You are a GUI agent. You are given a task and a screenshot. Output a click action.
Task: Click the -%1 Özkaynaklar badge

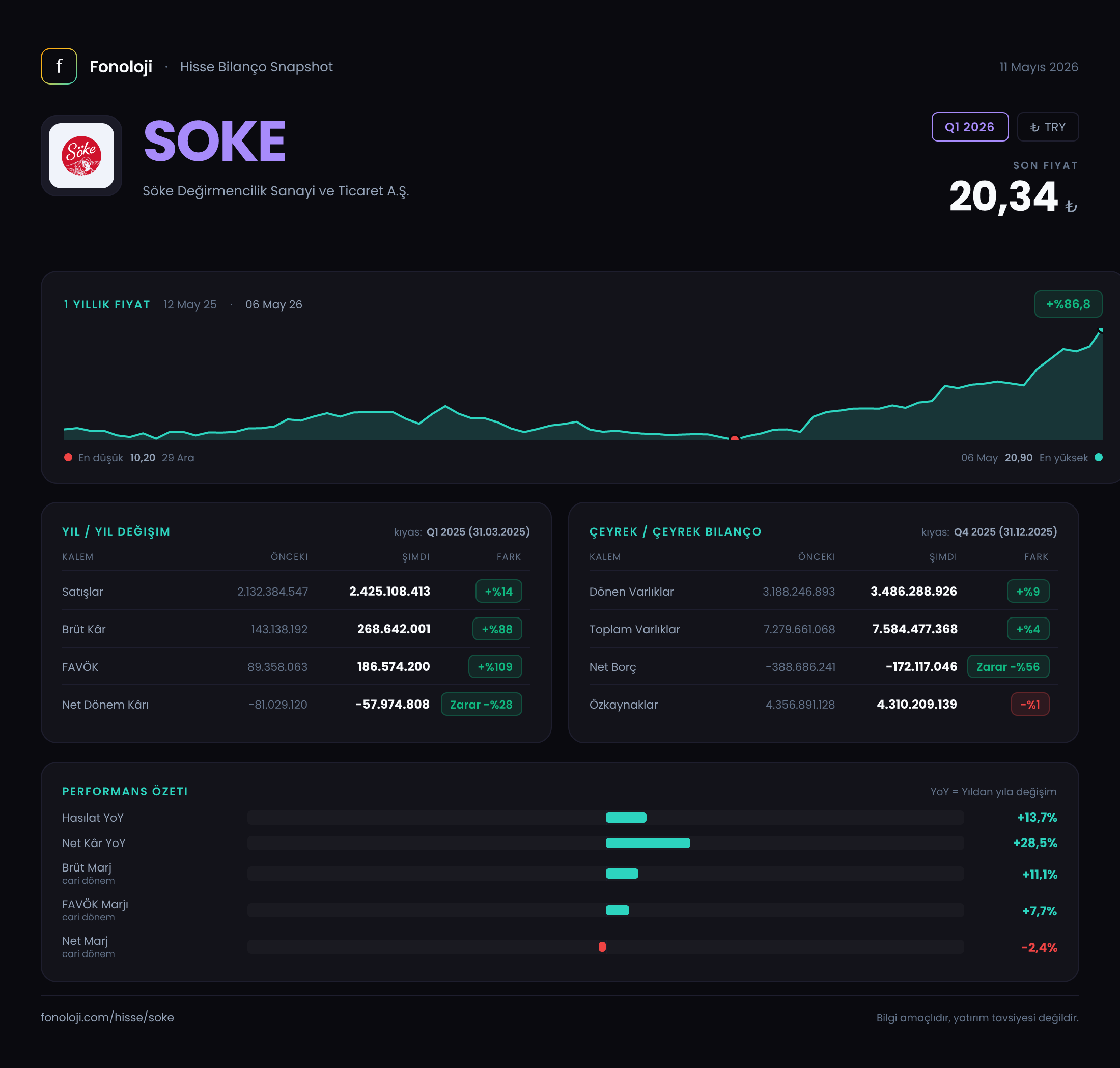1029,704
